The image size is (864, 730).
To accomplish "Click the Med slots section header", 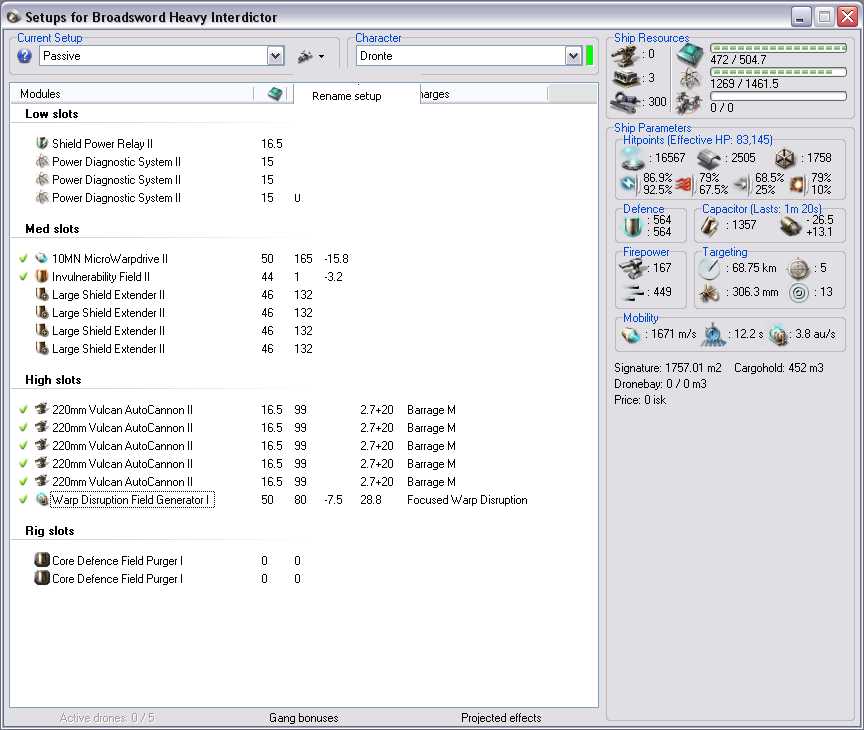I will [x=52, y=229].
